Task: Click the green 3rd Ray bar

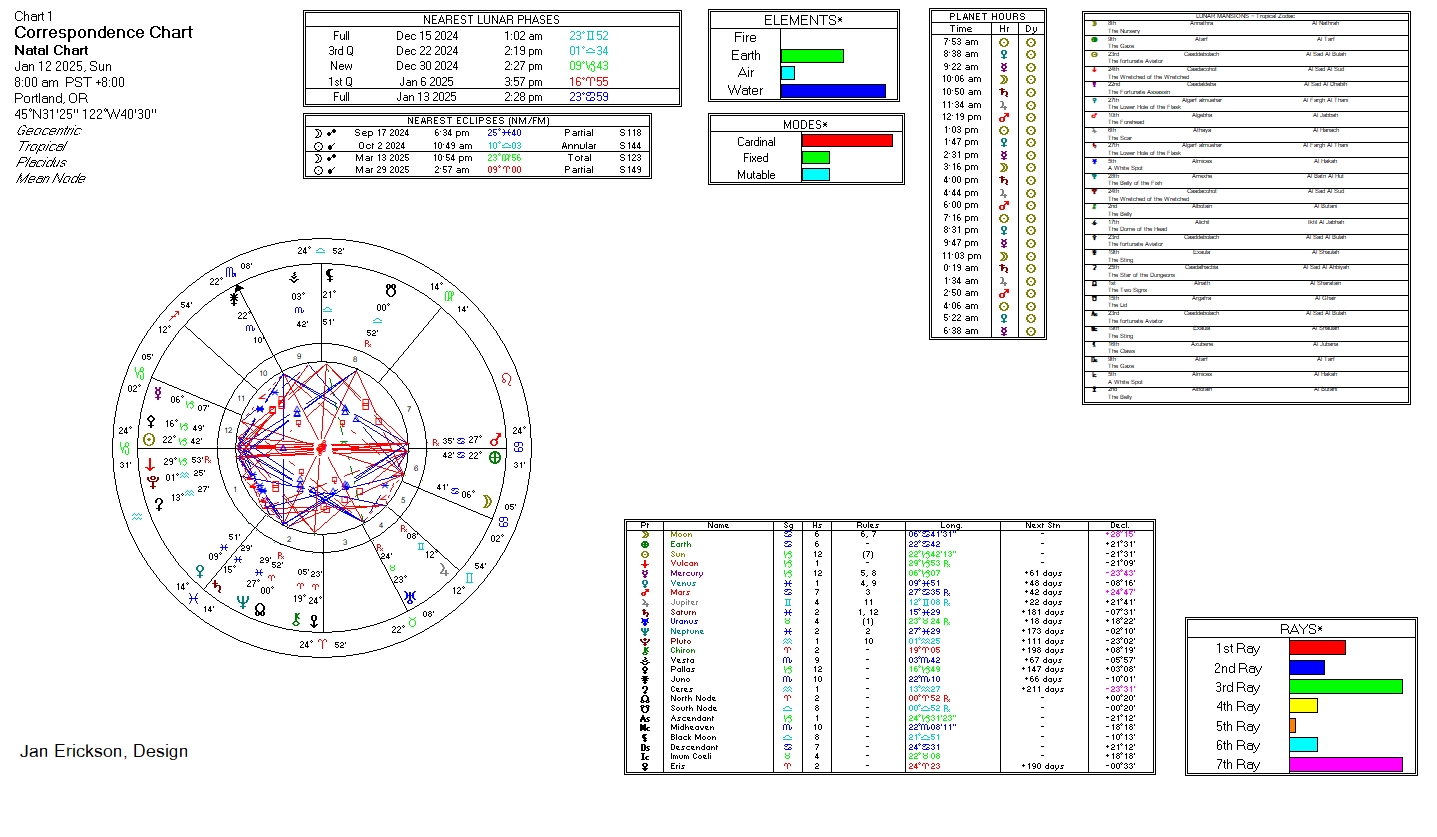Action: point(1346,687)
